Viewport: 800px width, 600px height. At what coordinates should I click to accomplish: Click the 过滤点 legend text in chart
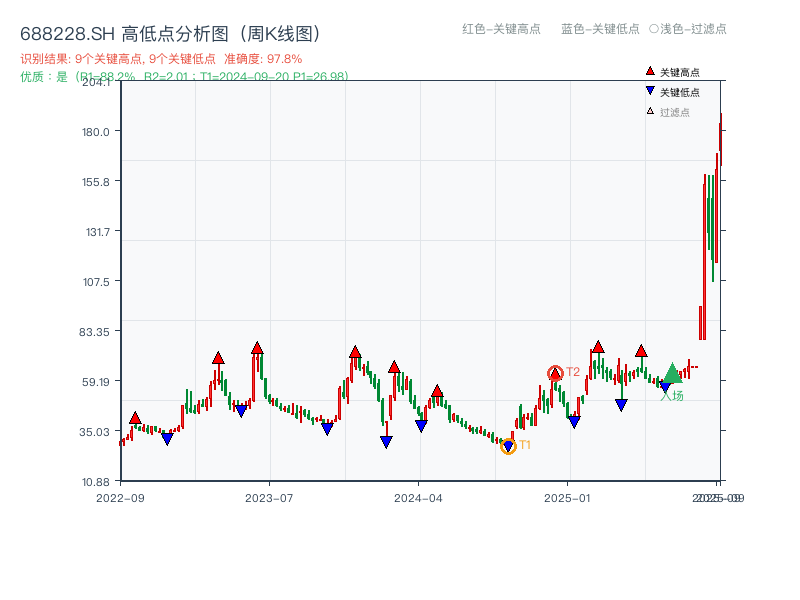pyautogui.click(x=674, y=112)
